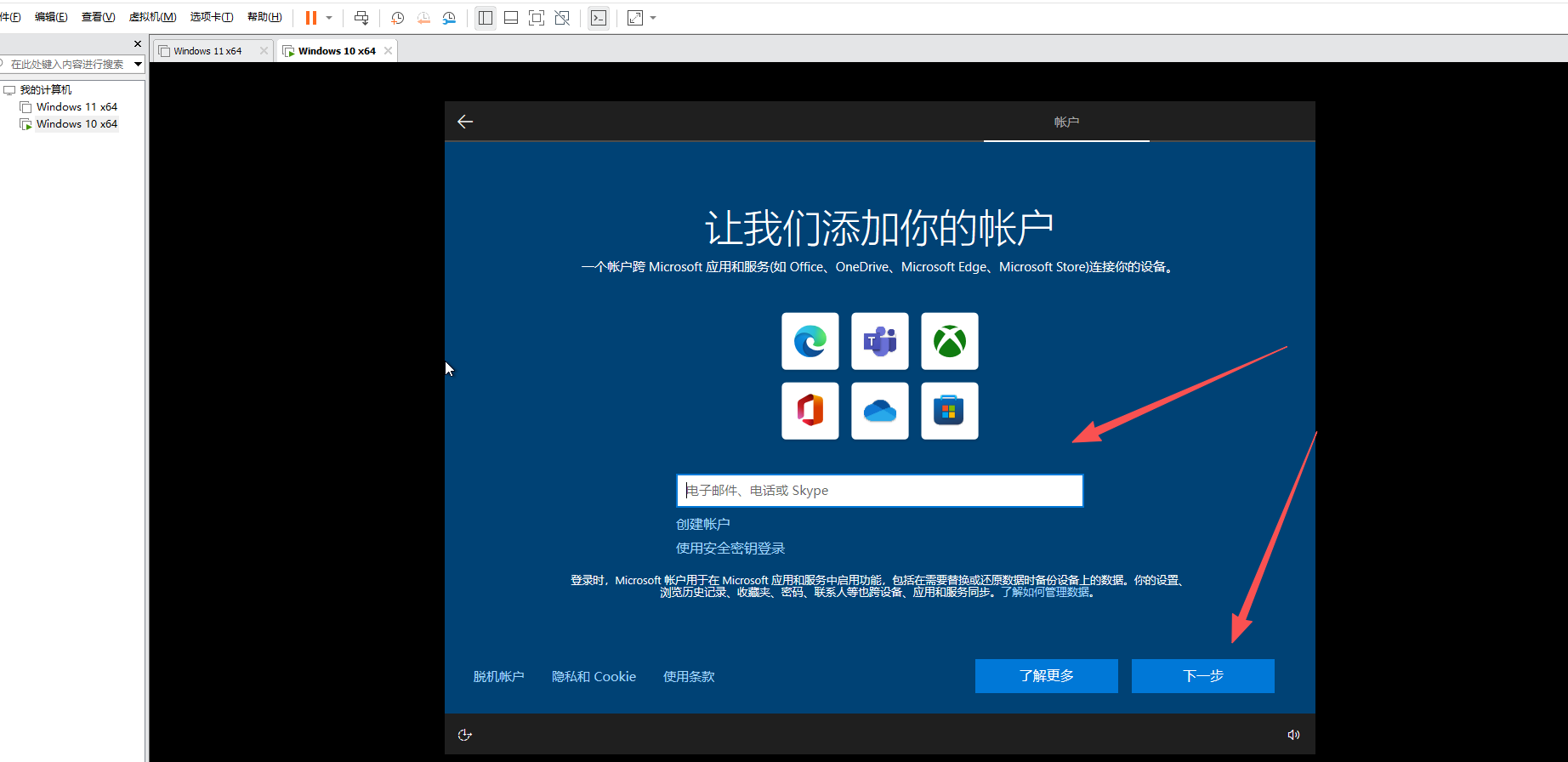Select 我的计算机 in the library tree
The height and width of the screenshot is (762, 1568).
coord(46,90)
